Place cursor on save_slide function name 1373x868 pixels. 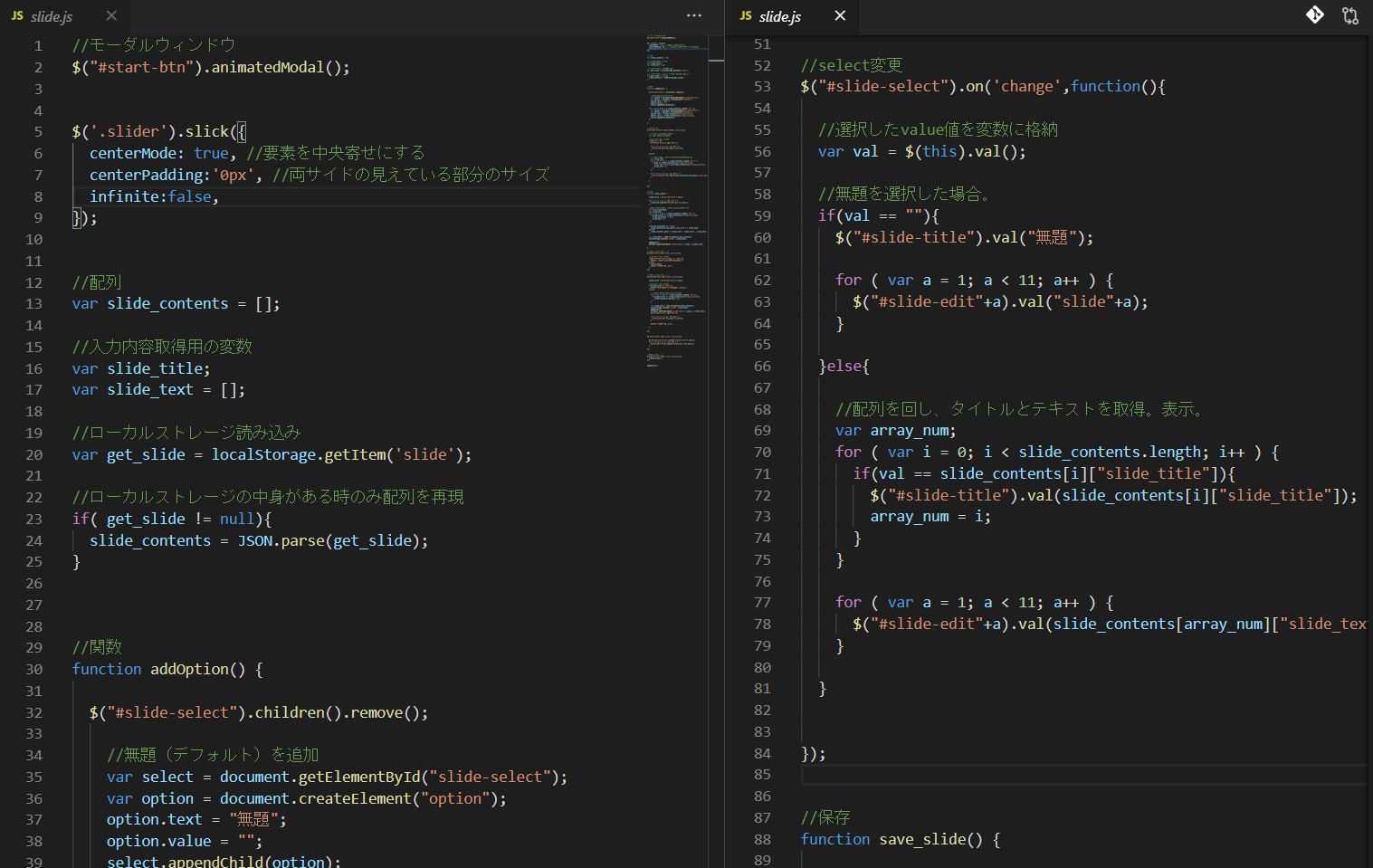coord(922,840)
